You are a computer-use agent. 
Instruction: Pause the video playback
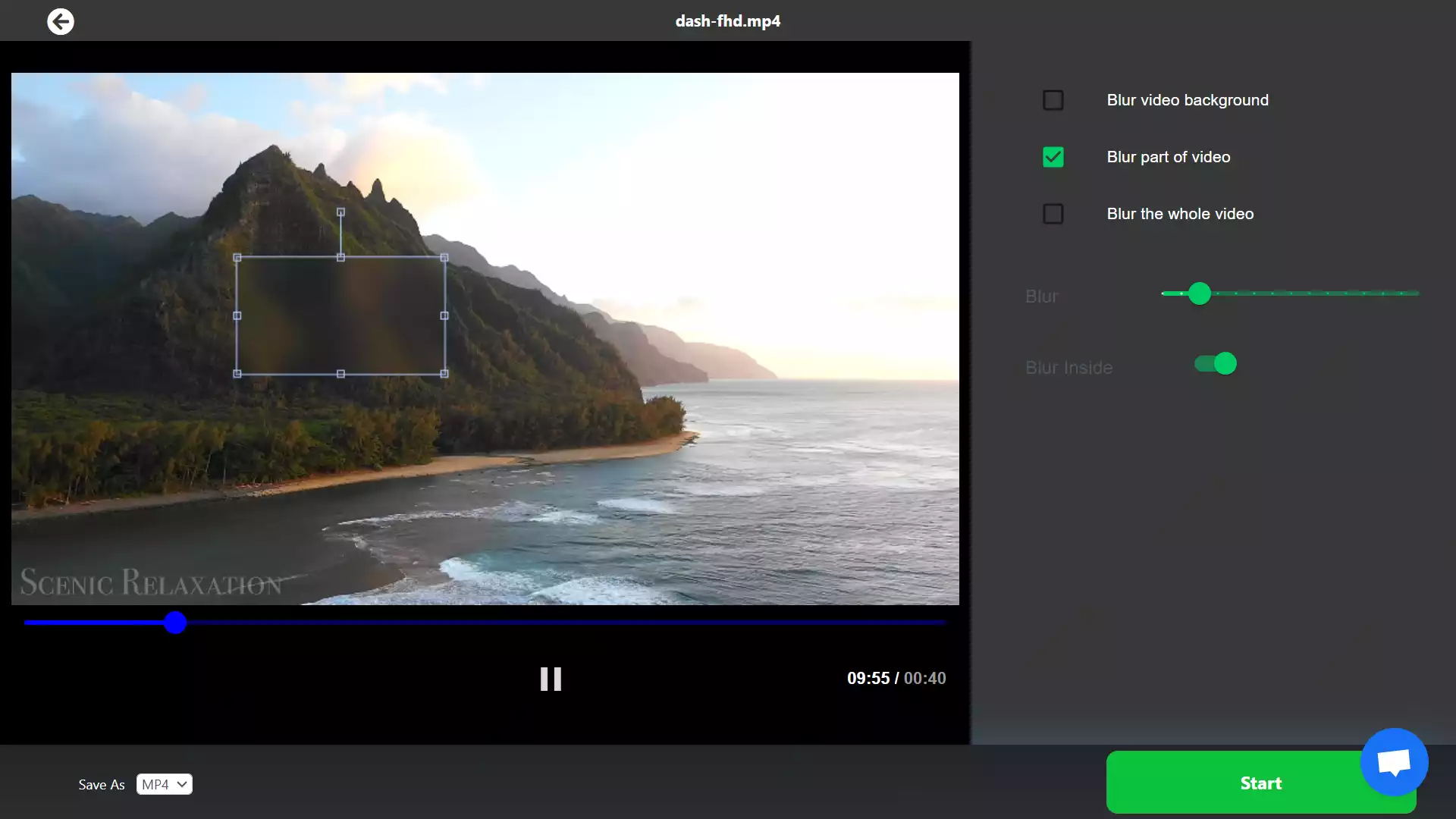click(551, 679)
